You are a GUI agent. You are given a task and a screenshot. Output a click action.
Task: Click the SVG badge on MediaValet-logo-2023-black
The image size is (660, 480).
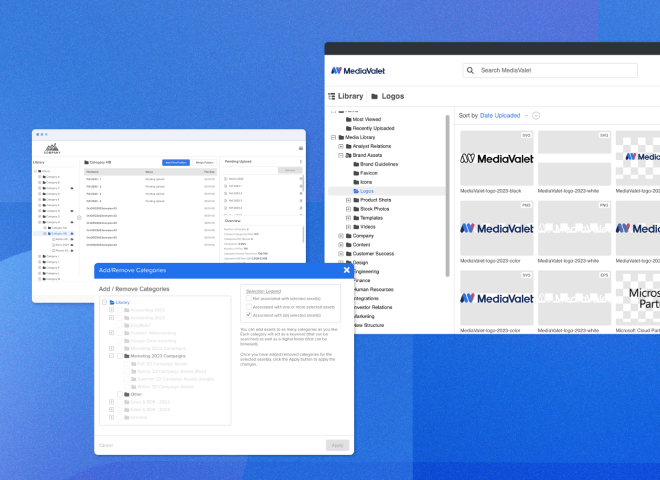click(526, 136)
